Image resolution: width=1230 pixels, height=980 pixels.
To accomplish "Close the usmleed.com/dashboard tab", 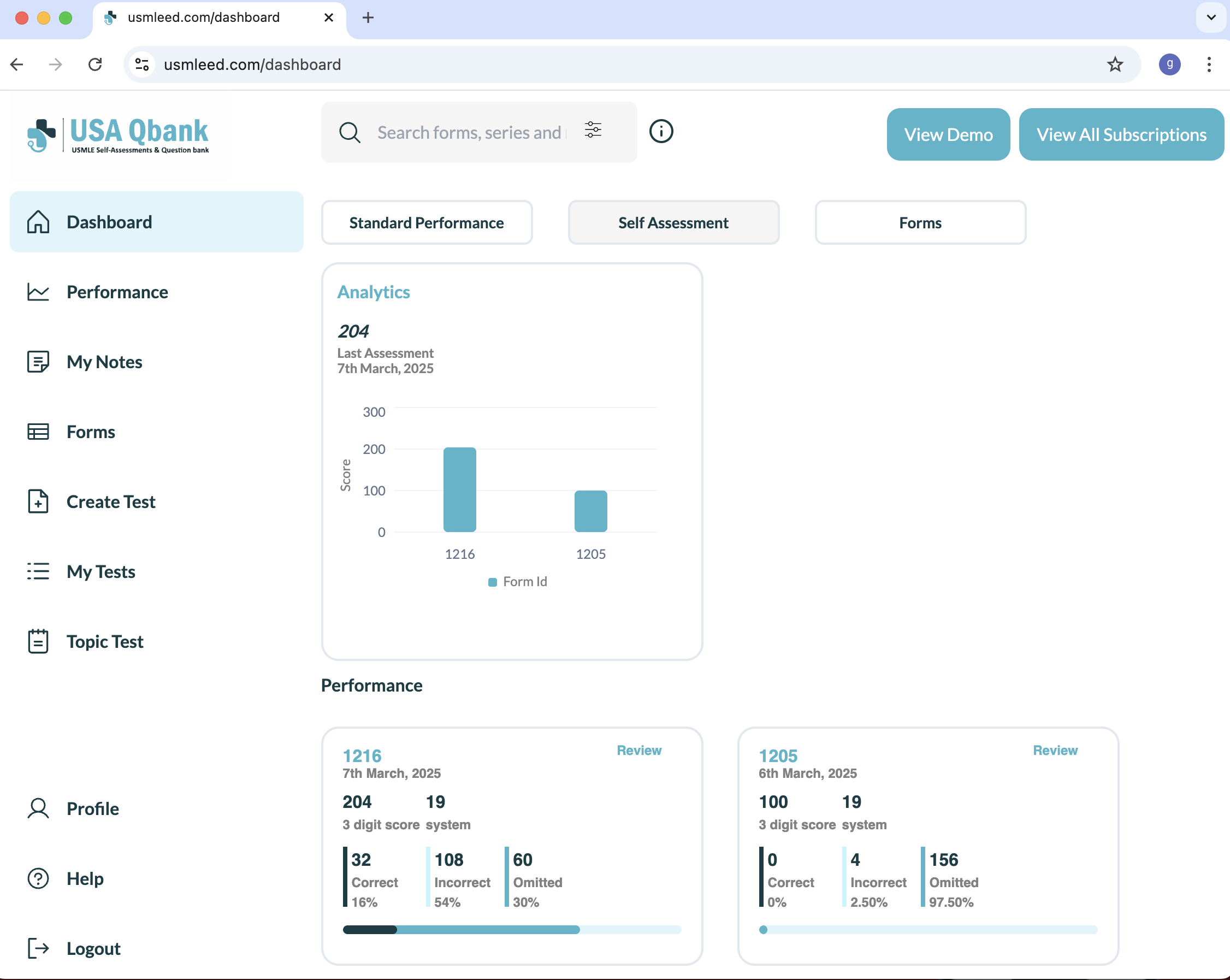I will point(329,17).
